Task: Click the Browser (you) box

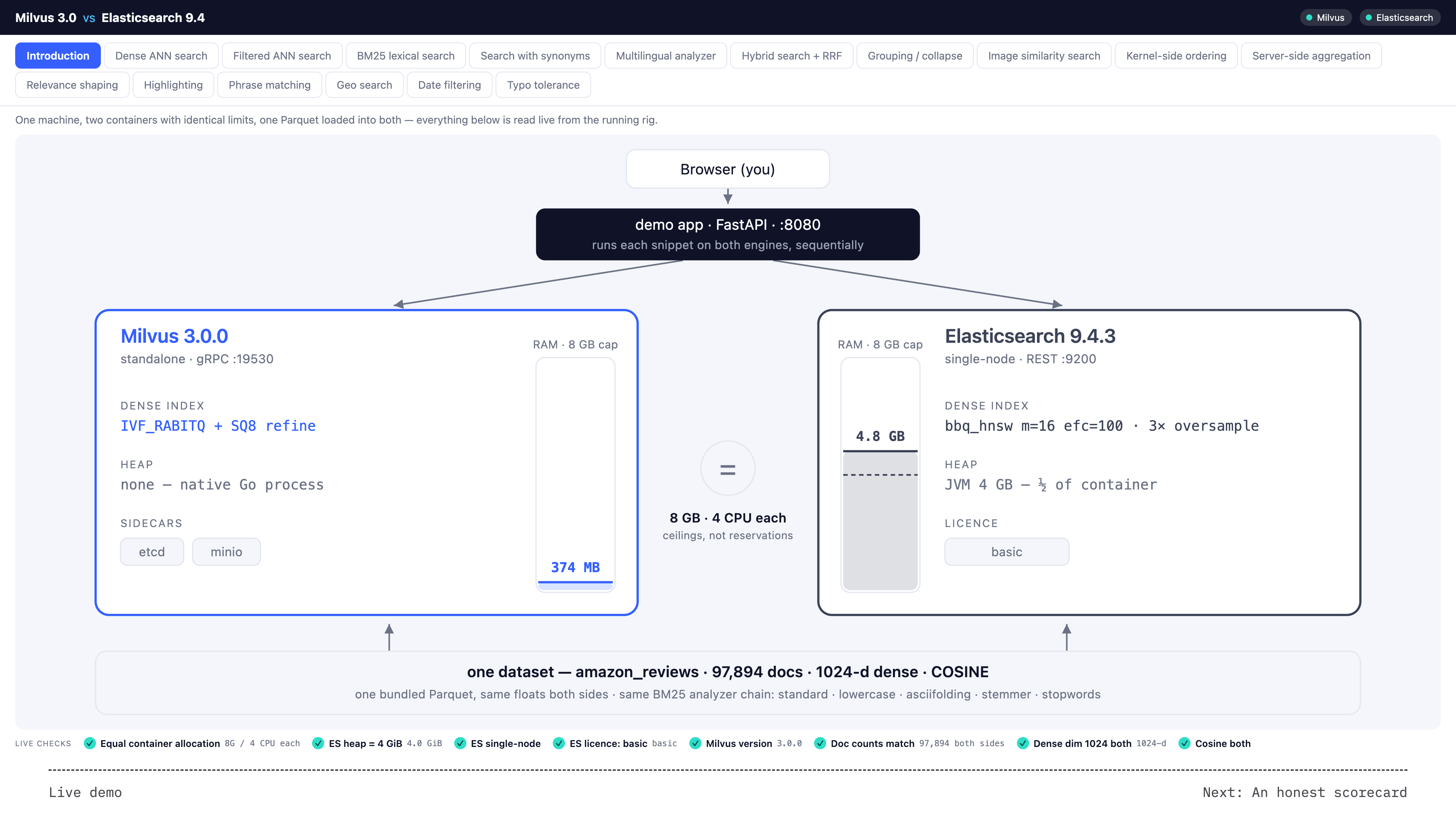Action: click(728, 169)
